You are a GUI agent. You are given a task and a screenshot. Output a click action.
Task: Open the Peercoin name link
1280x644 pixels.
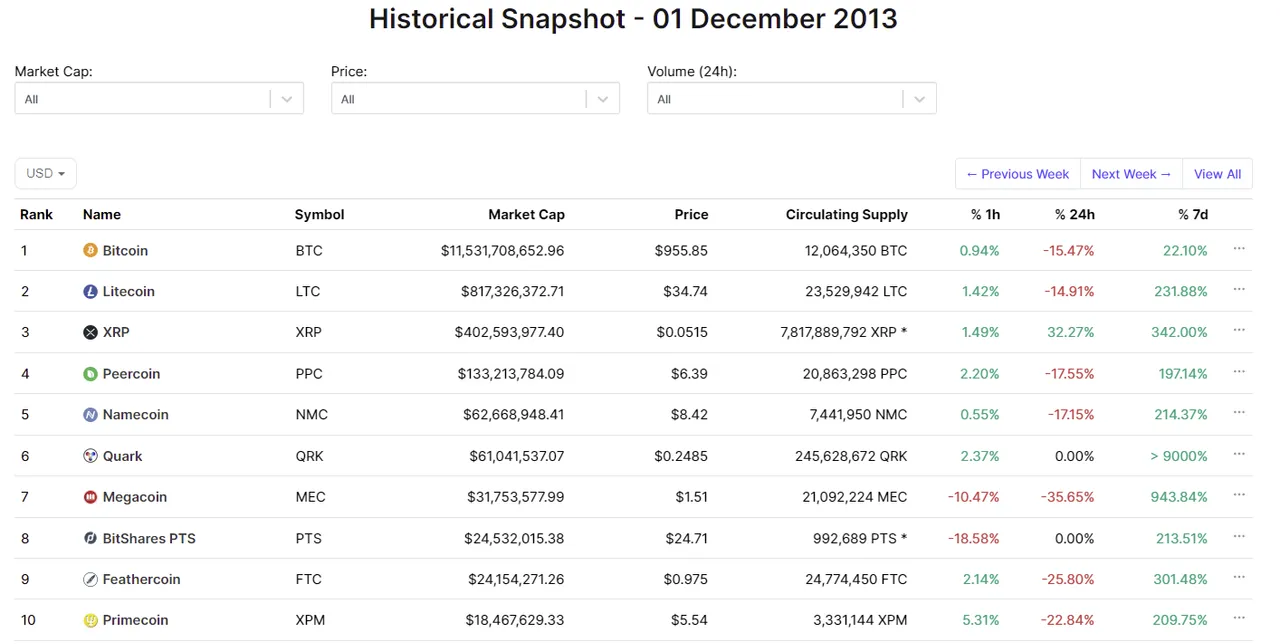[x=131, y=374]
